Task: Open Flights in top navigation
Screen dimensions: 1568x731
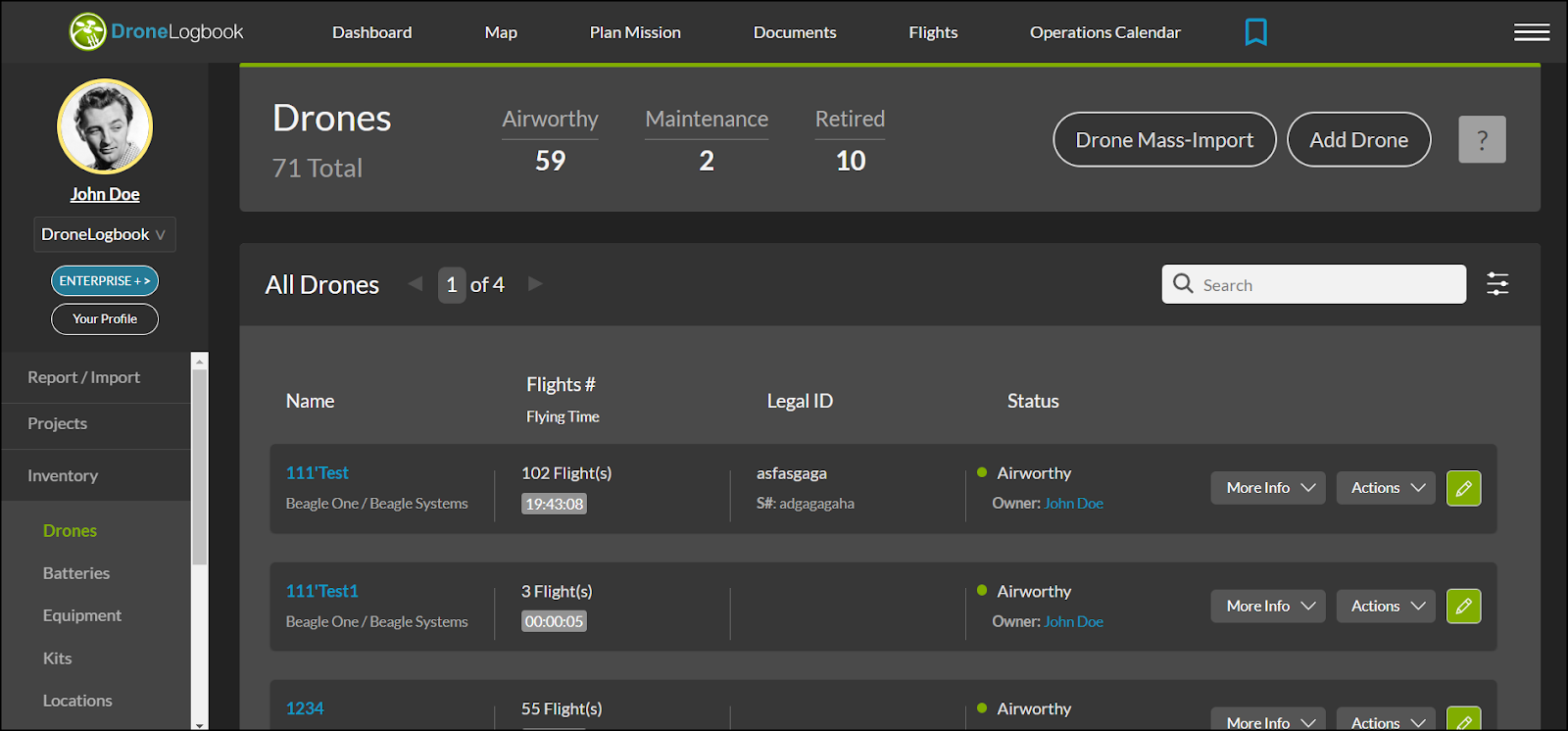Action: [x=933, y=32]
